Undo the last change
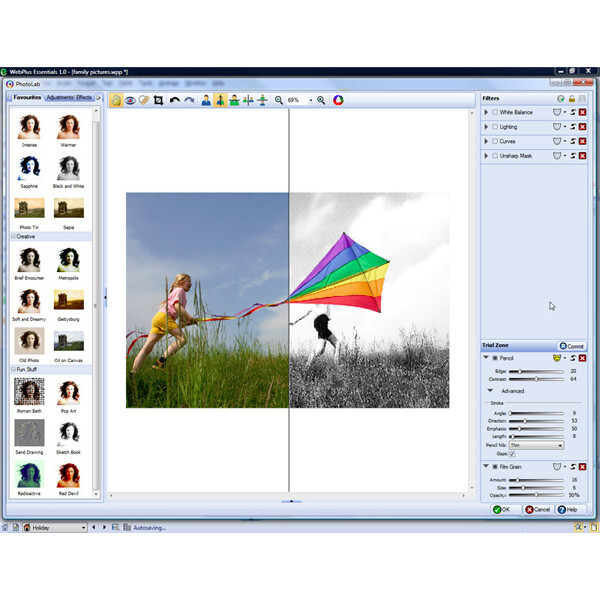600x600 pixels. 175,100
